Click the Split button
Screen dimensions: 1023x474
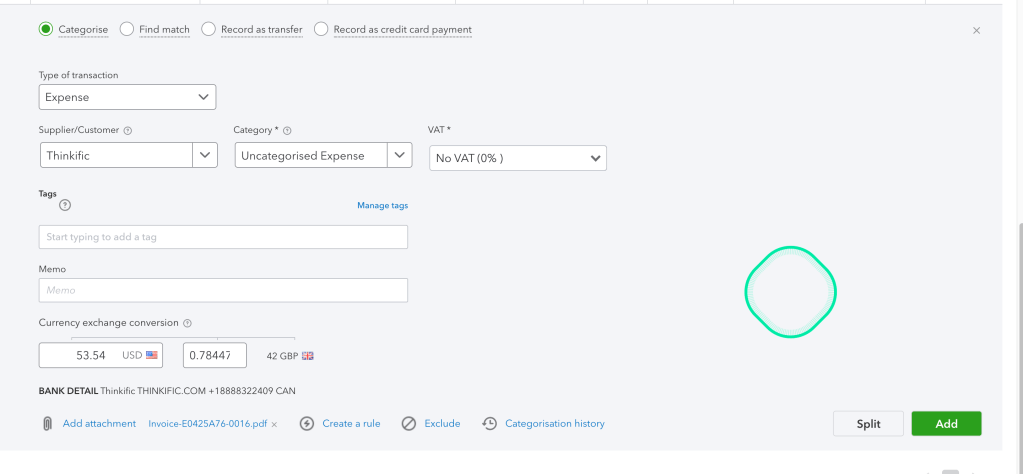(x=868, y=424)
